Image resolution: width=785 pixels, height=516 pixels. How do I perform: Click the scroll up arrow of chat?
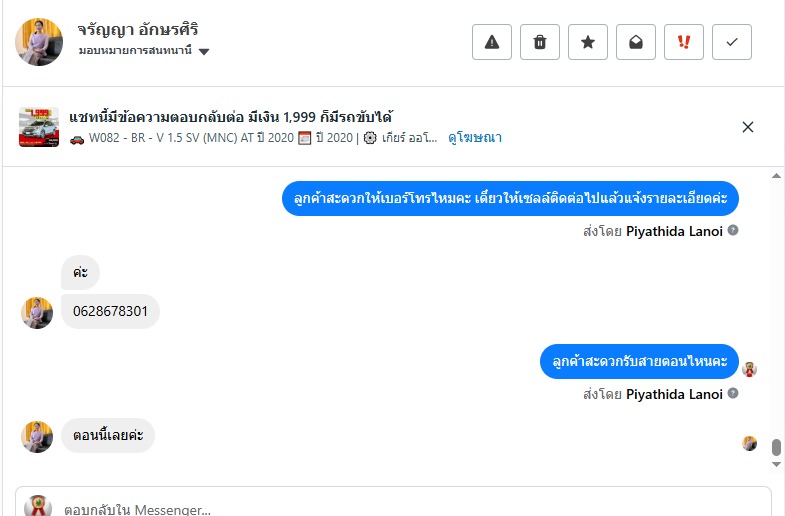click(x=776, y=176)
